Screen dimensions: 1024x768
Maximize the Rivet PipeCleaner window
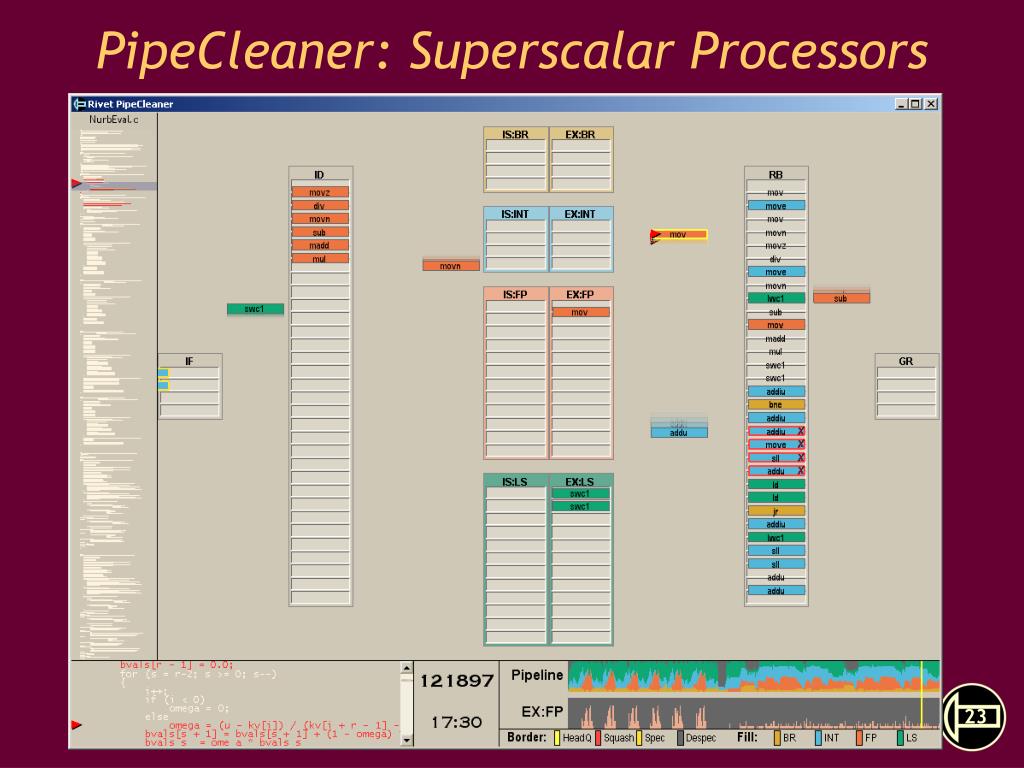(915, 104)
